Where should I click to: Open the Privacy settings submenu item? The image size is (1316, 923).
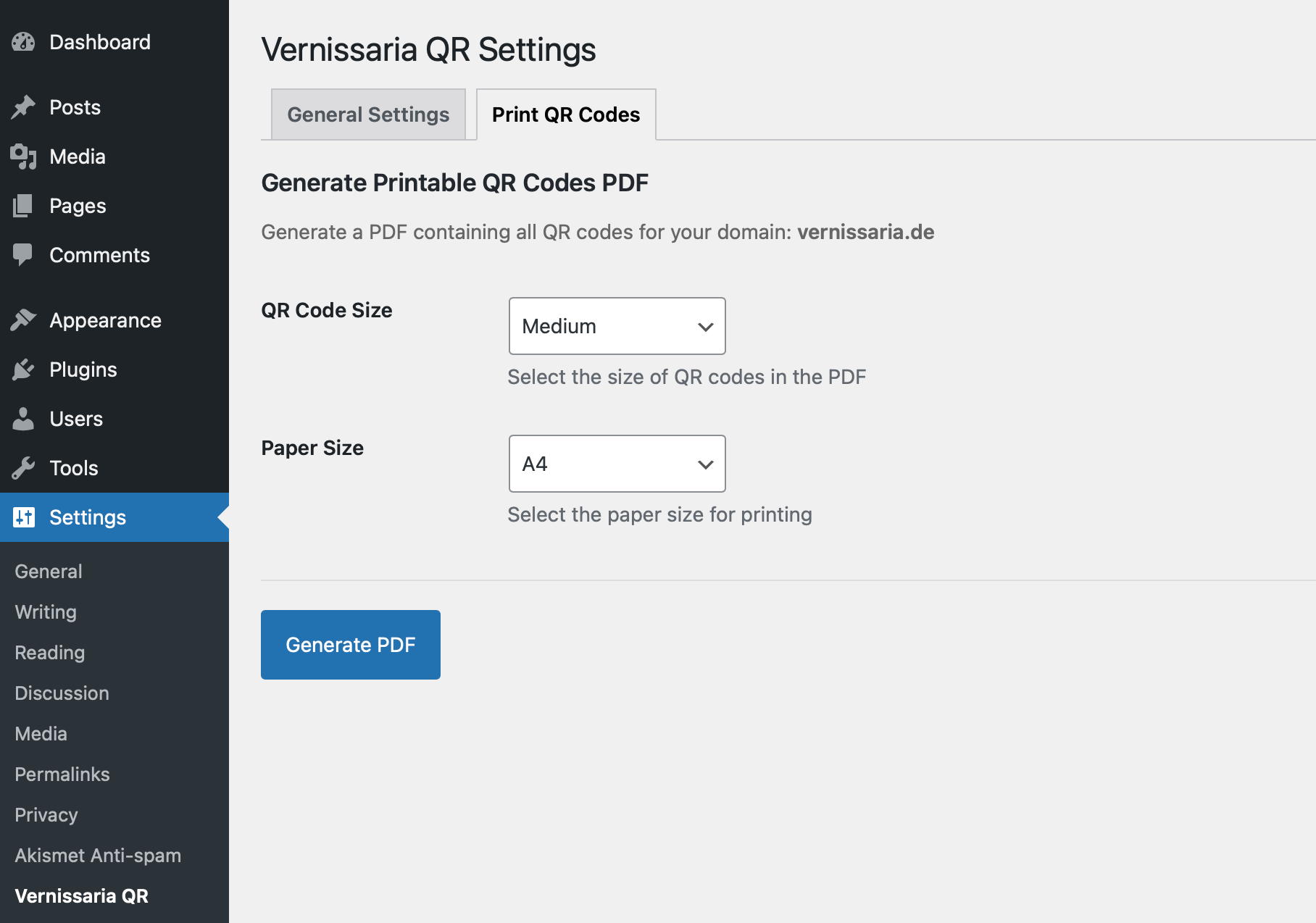click(x=46, y=815)
